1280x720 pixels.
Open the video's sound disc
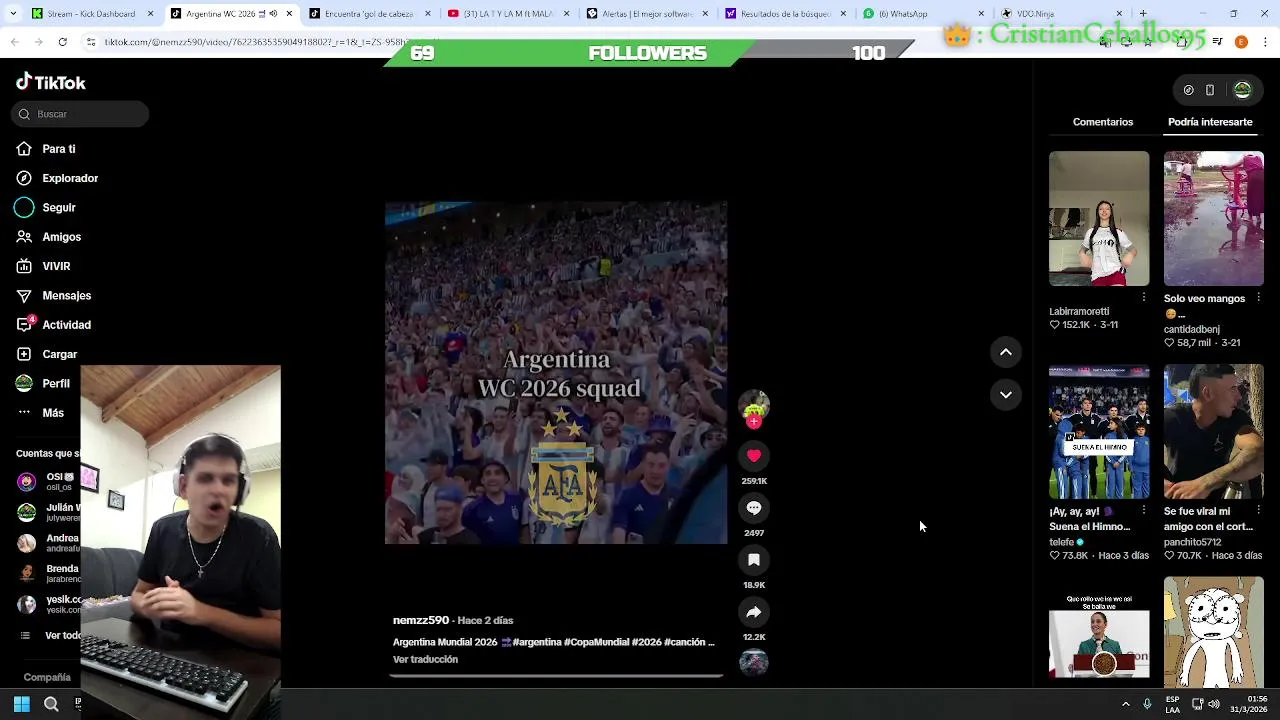(754, 662)
